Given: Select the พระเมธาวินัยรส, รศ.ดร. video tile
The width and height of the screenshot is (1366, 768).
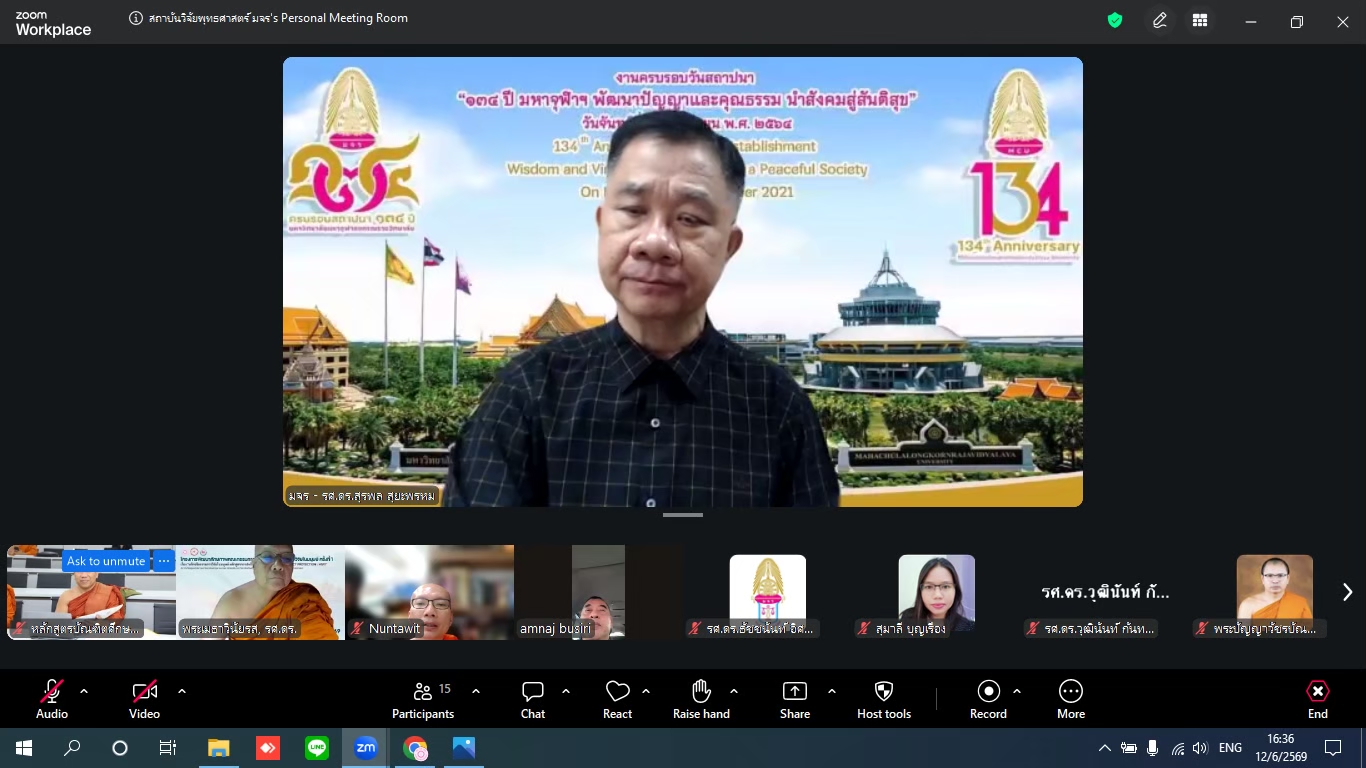Looking at the screenshot, I should click(x=261, y=592).
